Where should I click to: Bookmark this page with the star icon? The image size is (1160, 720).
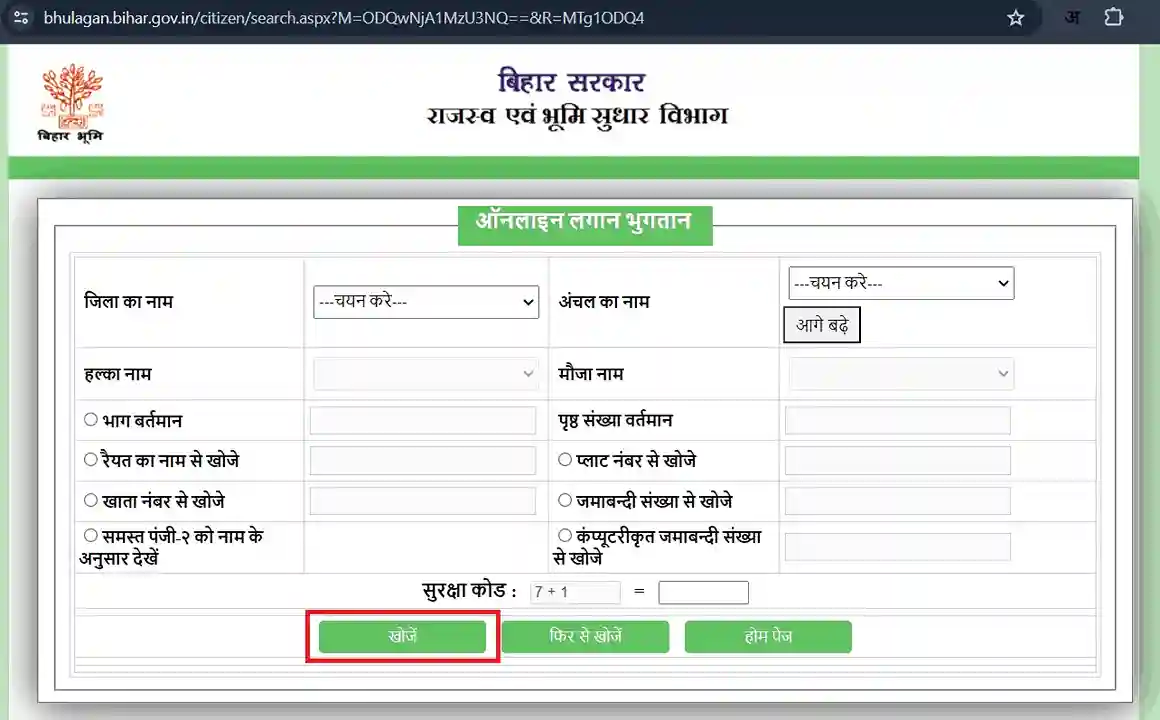coord(1016,18)
